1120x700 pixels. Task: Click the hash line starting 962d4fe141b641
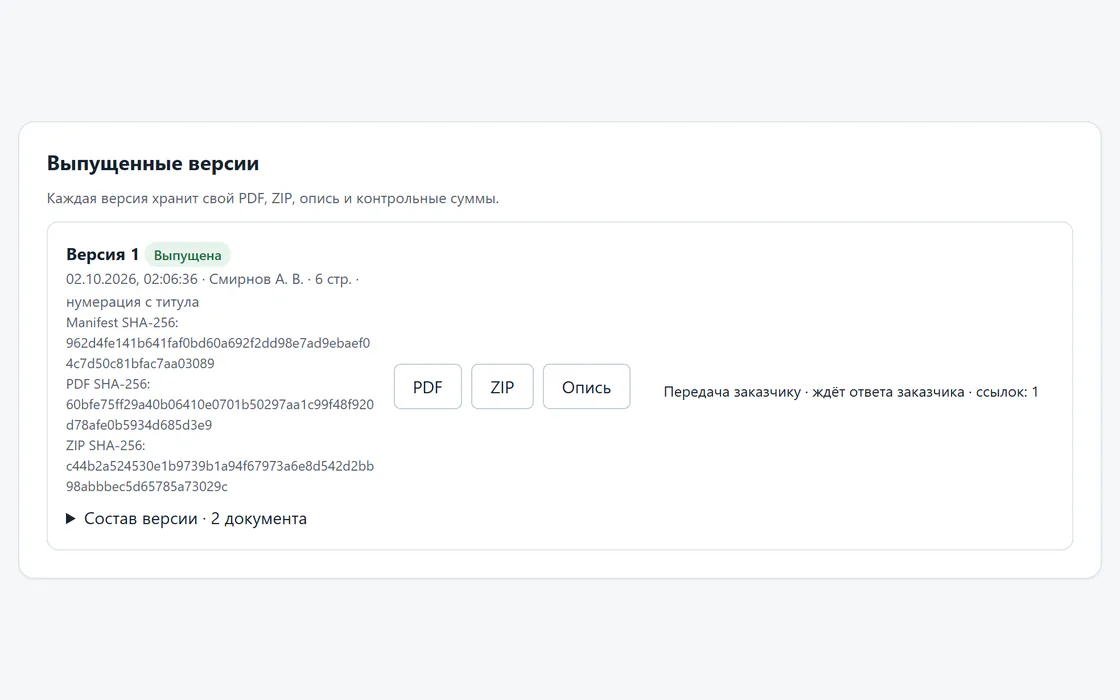218,343
